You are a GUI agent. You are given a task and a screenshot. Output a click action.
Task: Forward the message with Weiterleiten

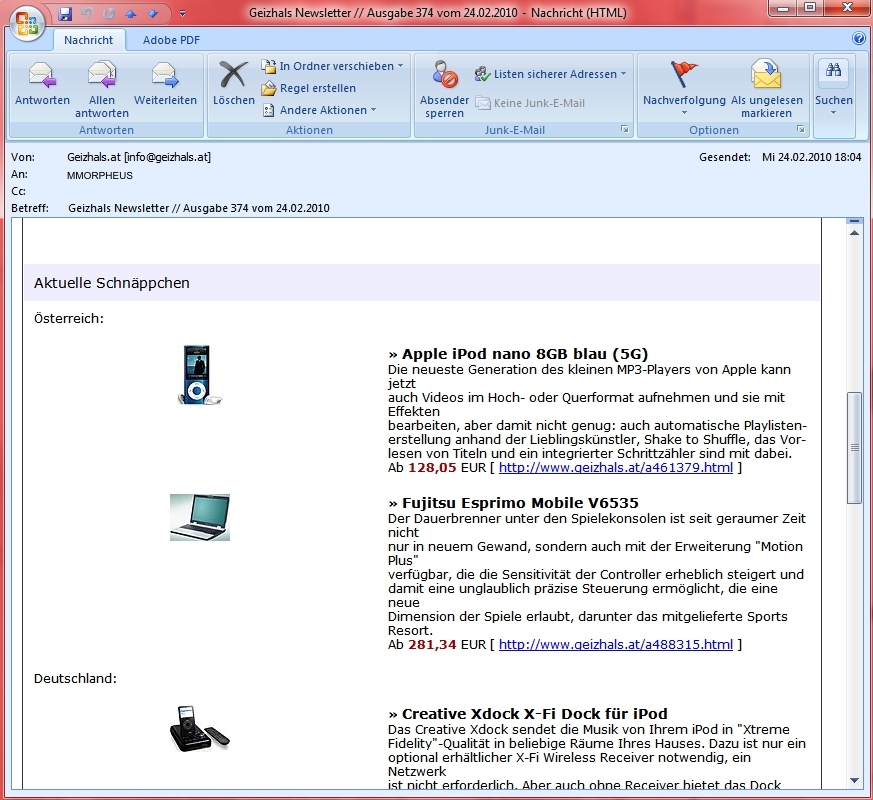click(165, 84)
